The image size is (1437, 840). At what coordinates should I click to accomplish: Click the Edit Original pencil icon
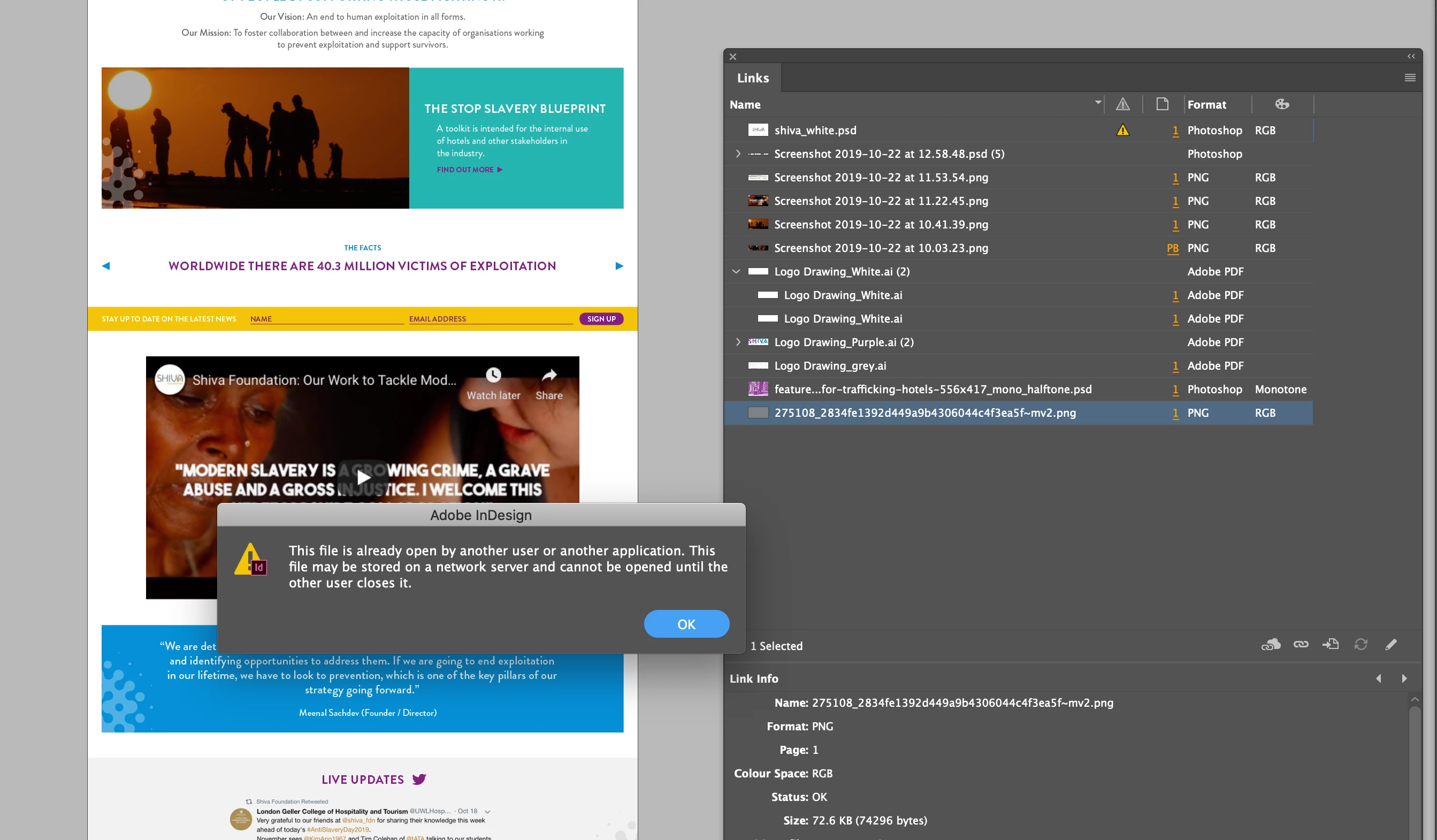pos(1391,645)
